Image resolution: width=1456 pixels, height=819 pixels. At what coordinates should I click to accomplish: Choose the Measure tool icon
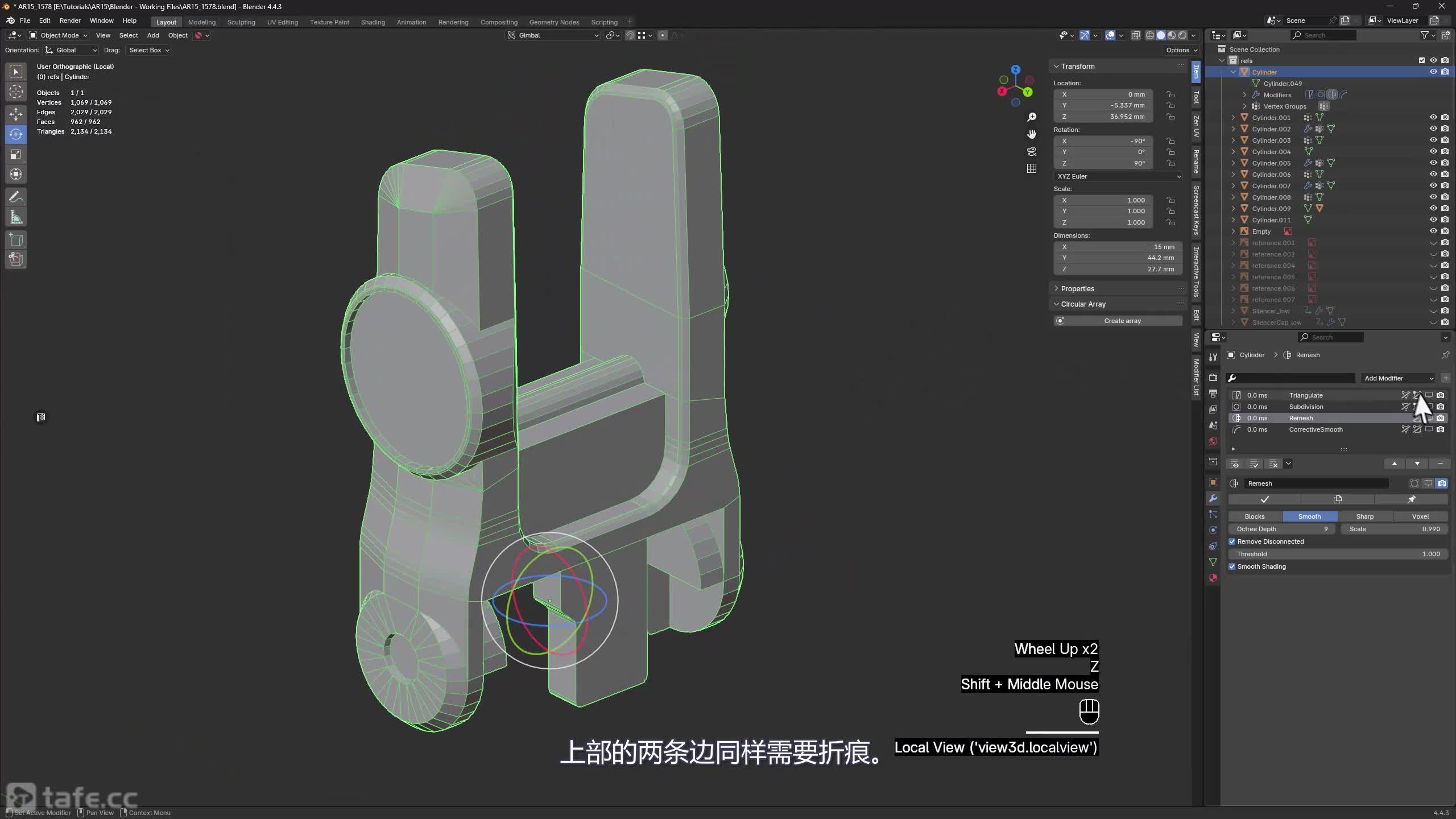pos(16,217)
